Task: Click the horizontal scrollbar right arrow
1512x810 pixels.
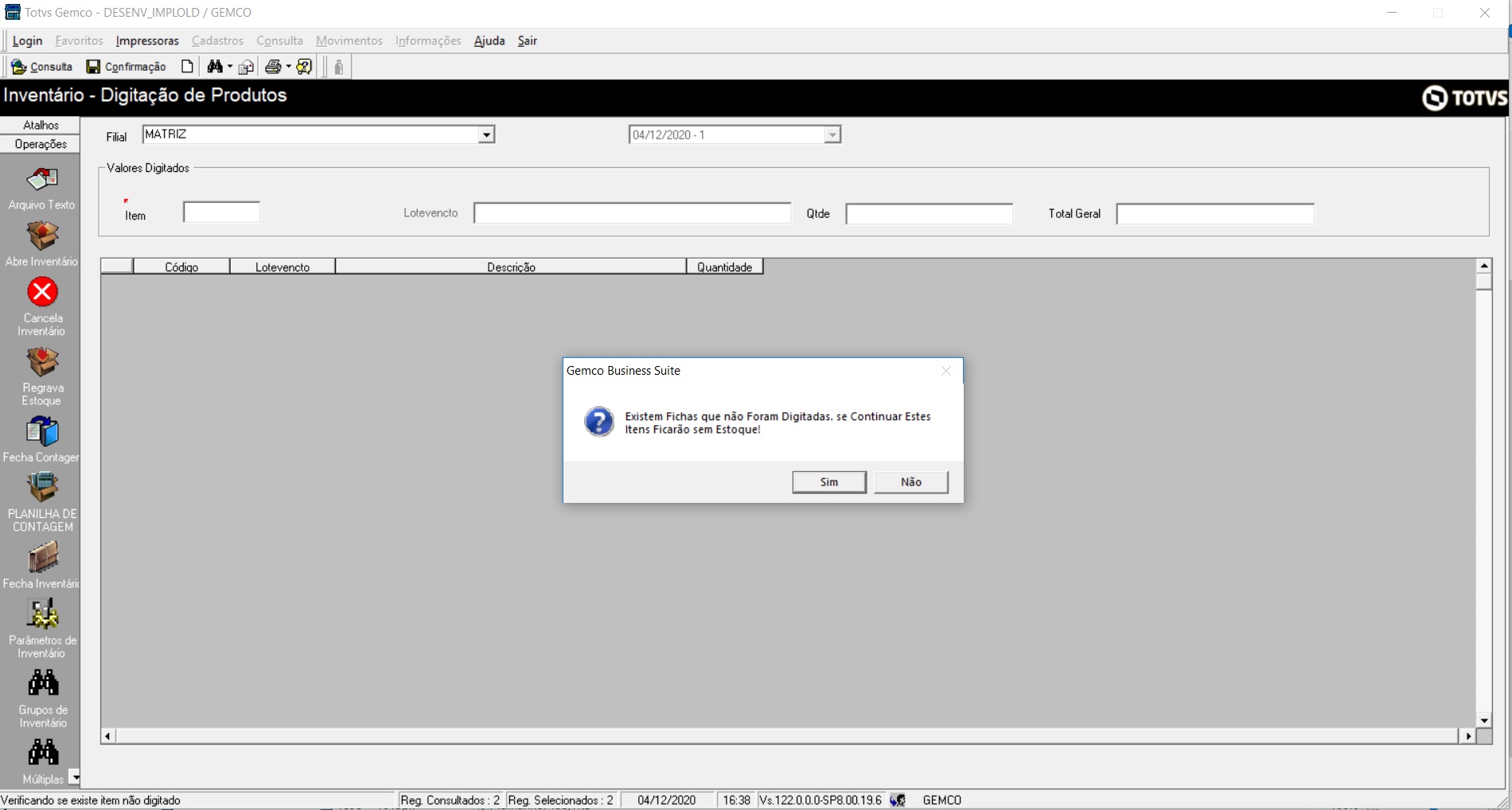Action: (1468, 737)
